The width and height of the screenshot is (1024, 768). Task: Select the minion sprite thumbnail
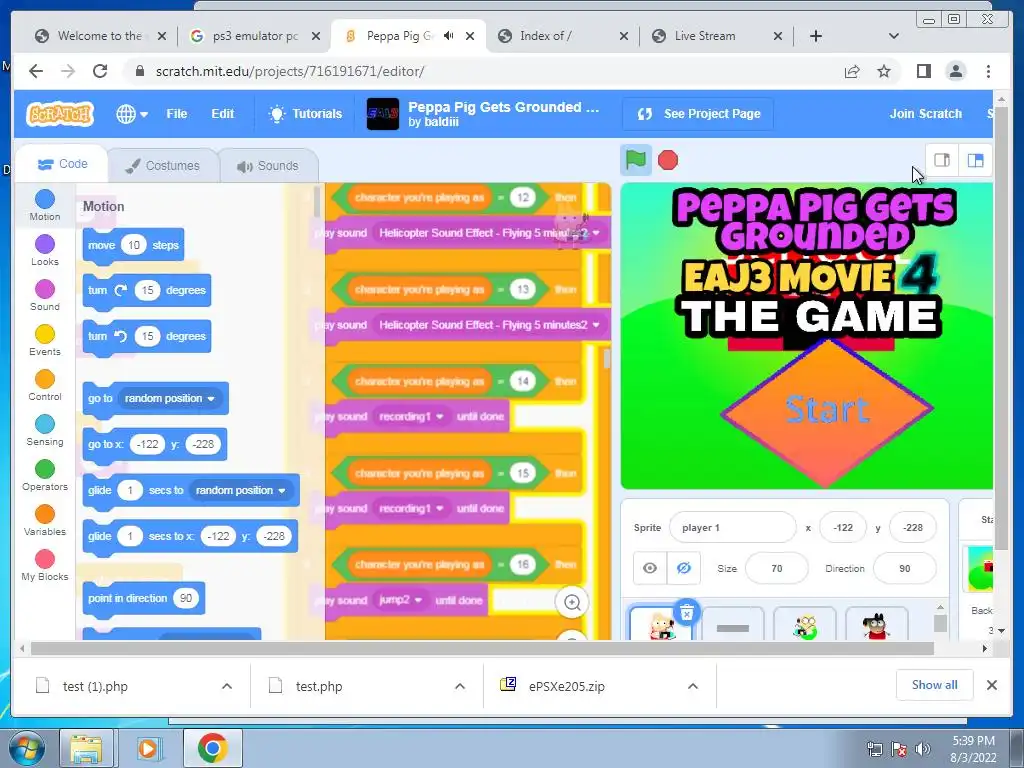[805, 624]
